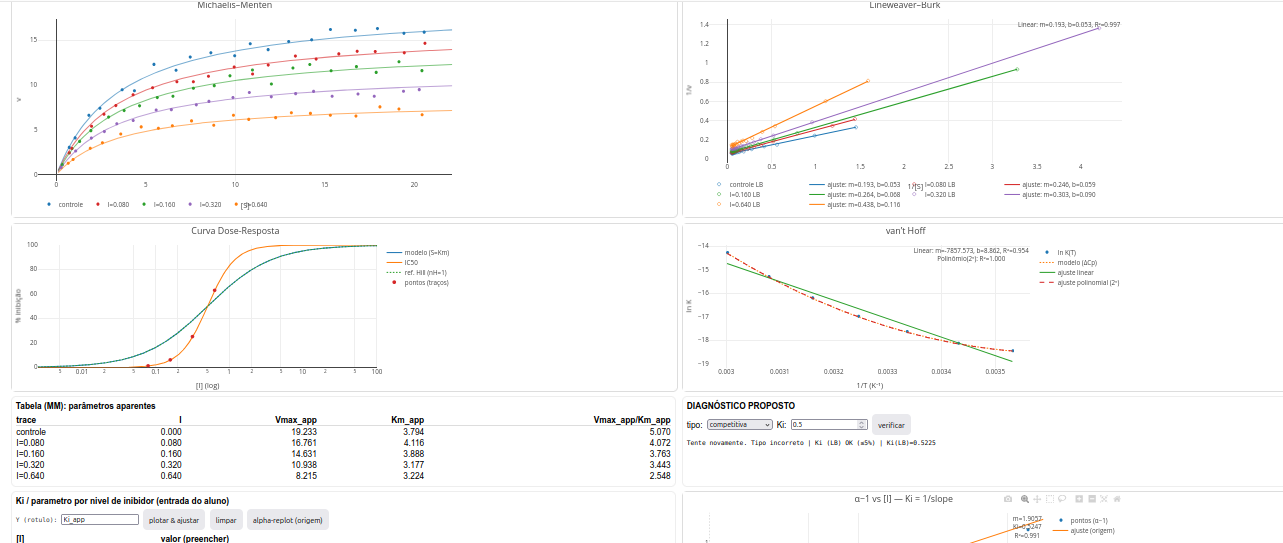1283x543 pixels.
Task: Click the 'limpar' button
Action: pos(226,520)
